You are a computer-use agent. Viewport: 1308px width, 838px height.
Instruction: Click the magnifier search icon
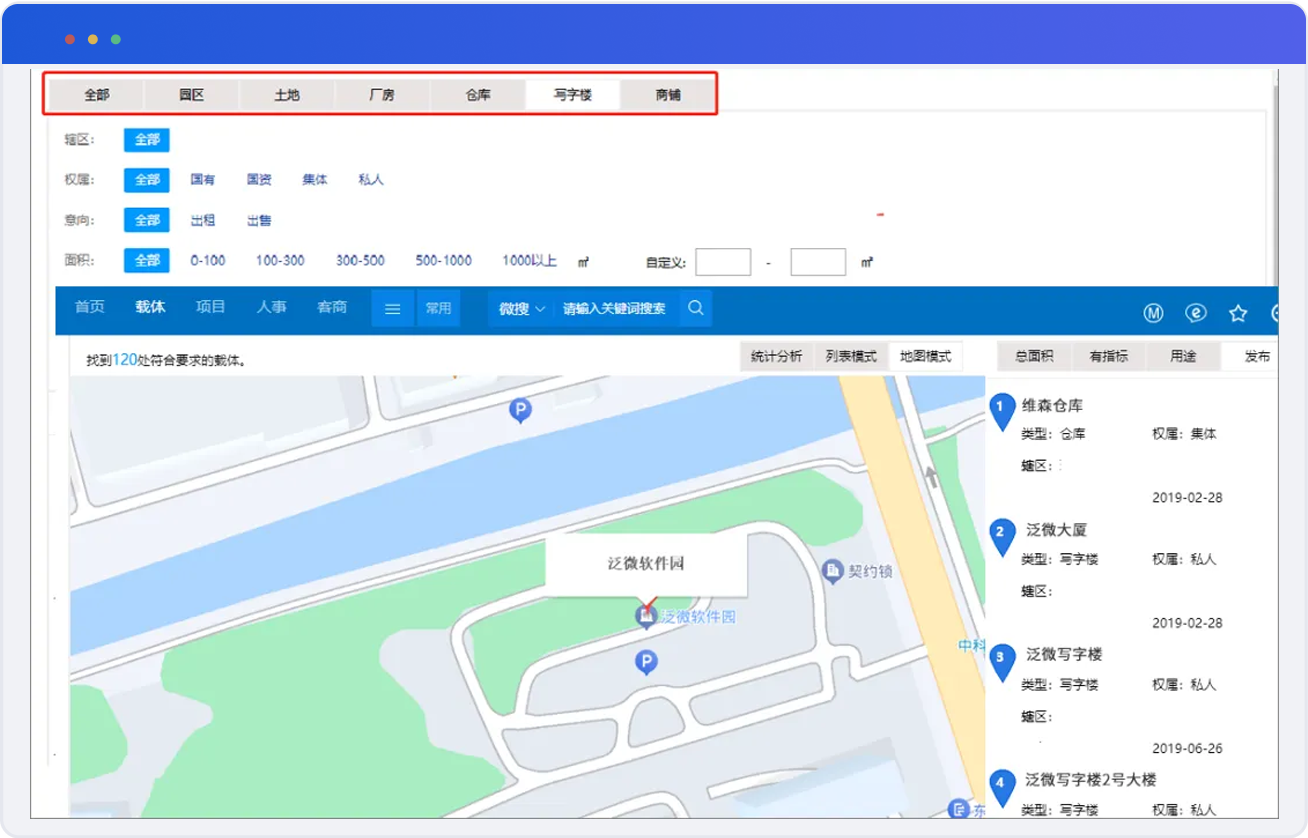tap(695, 309)
